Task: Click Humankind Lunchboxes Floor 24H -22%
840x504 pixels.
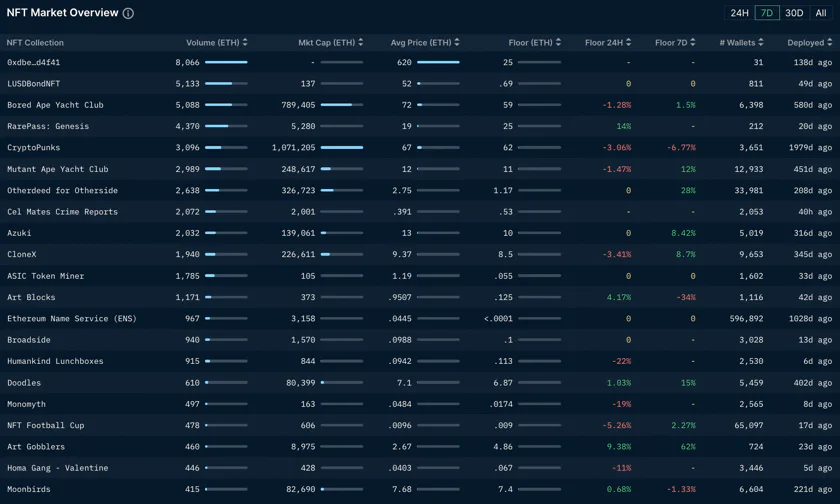Action: click(622, 361)
